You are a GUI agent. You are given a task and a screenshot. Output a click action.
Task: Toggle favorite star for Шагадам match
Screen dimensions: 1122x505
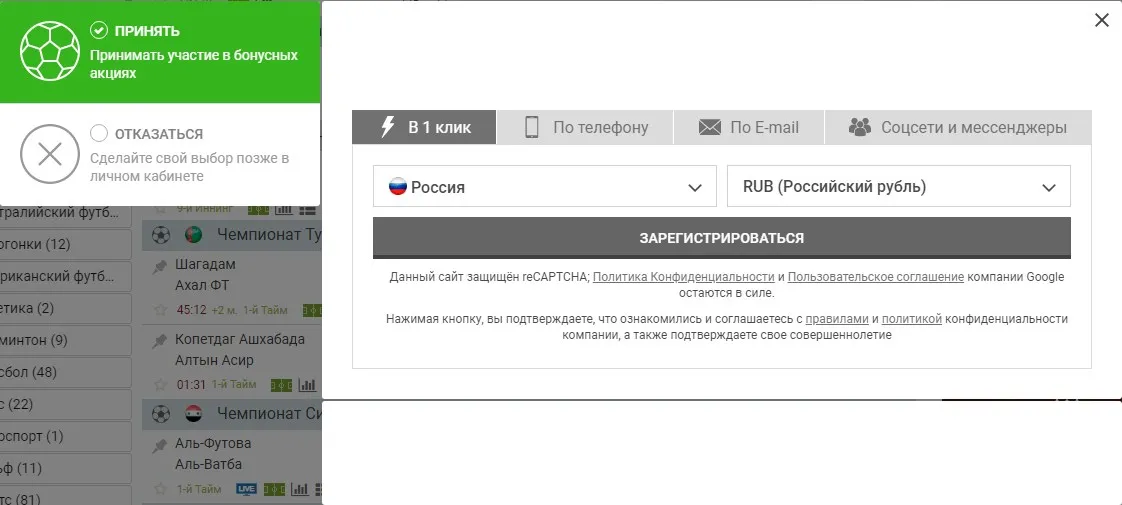click(160, 310)
